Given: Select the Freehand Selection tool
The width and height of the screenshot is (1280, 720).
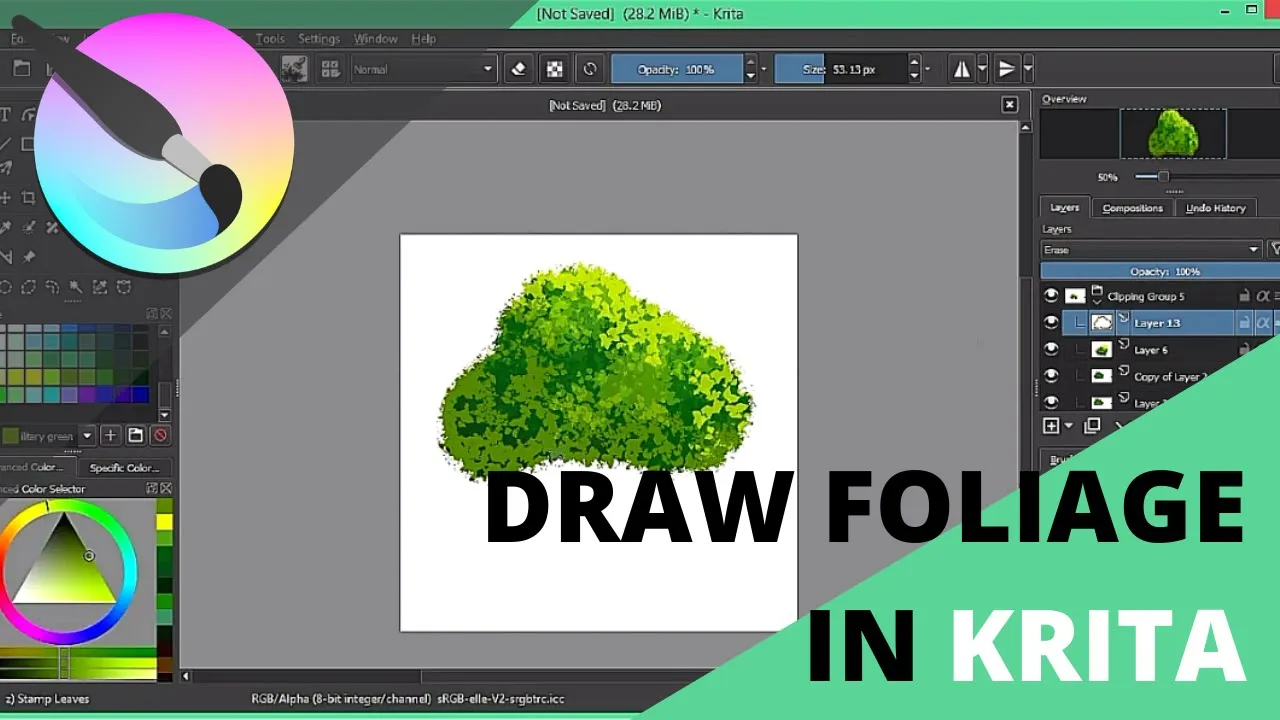Looking at the screenshot, I should point(52,287).
